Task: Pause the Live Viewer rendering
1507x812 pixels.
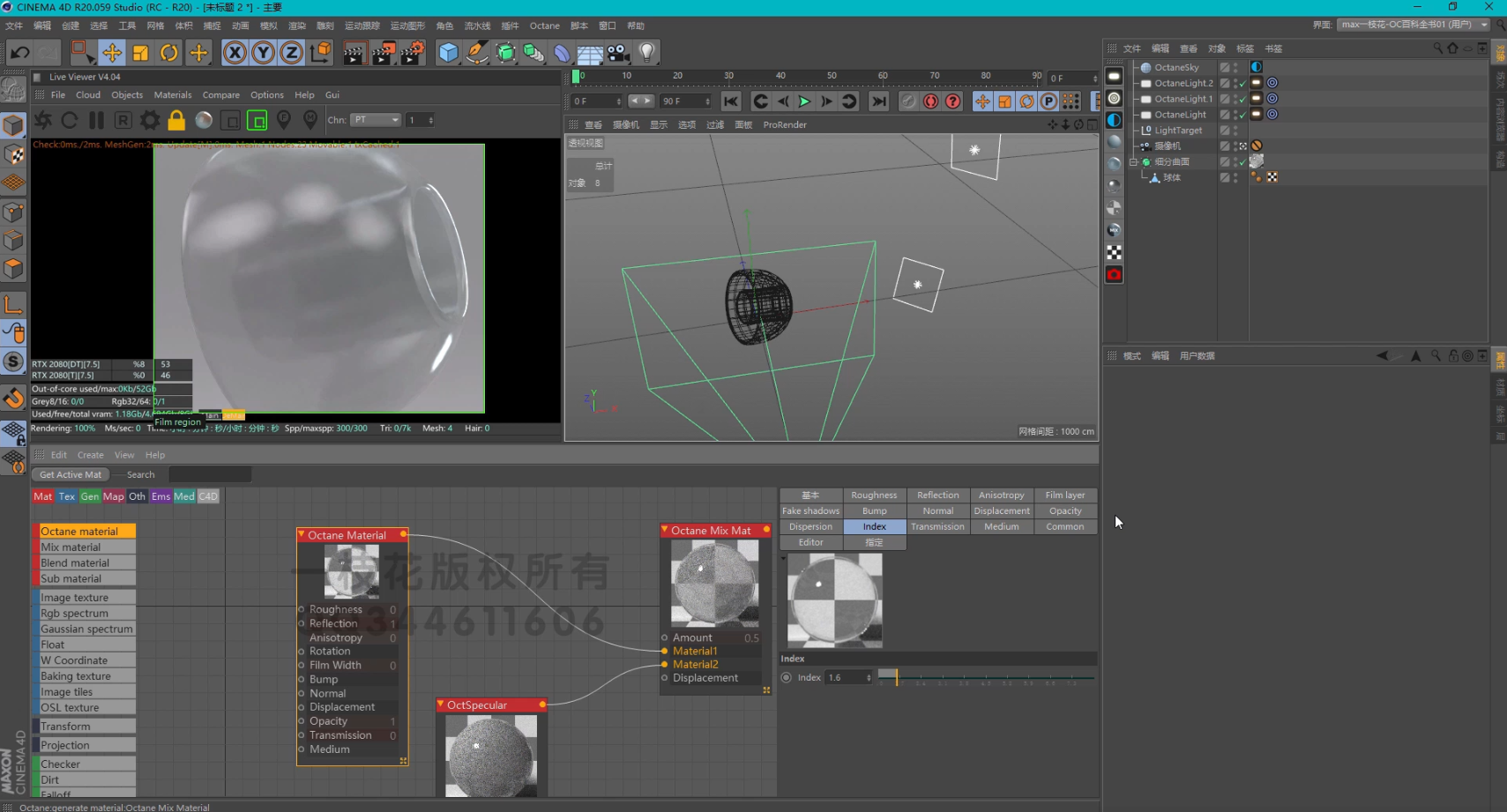Action: point(96,120)
